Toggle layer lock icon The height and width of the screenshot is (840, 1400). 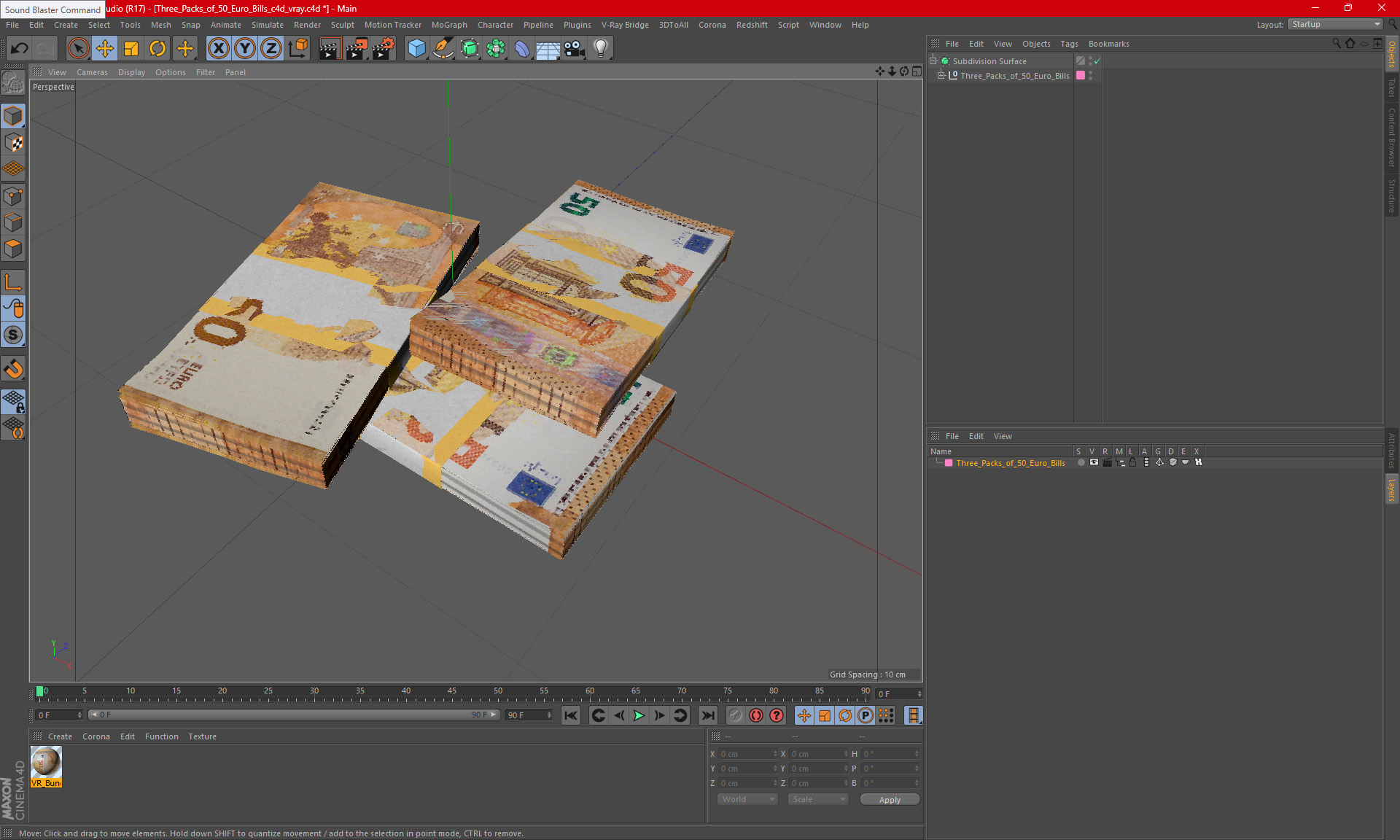click(x=1132, y=462)
